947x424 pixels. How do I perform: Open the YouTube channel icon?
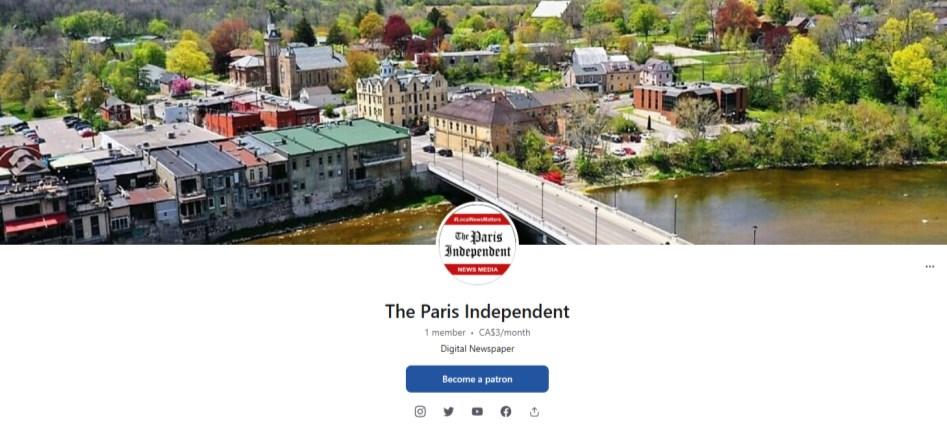477,411
